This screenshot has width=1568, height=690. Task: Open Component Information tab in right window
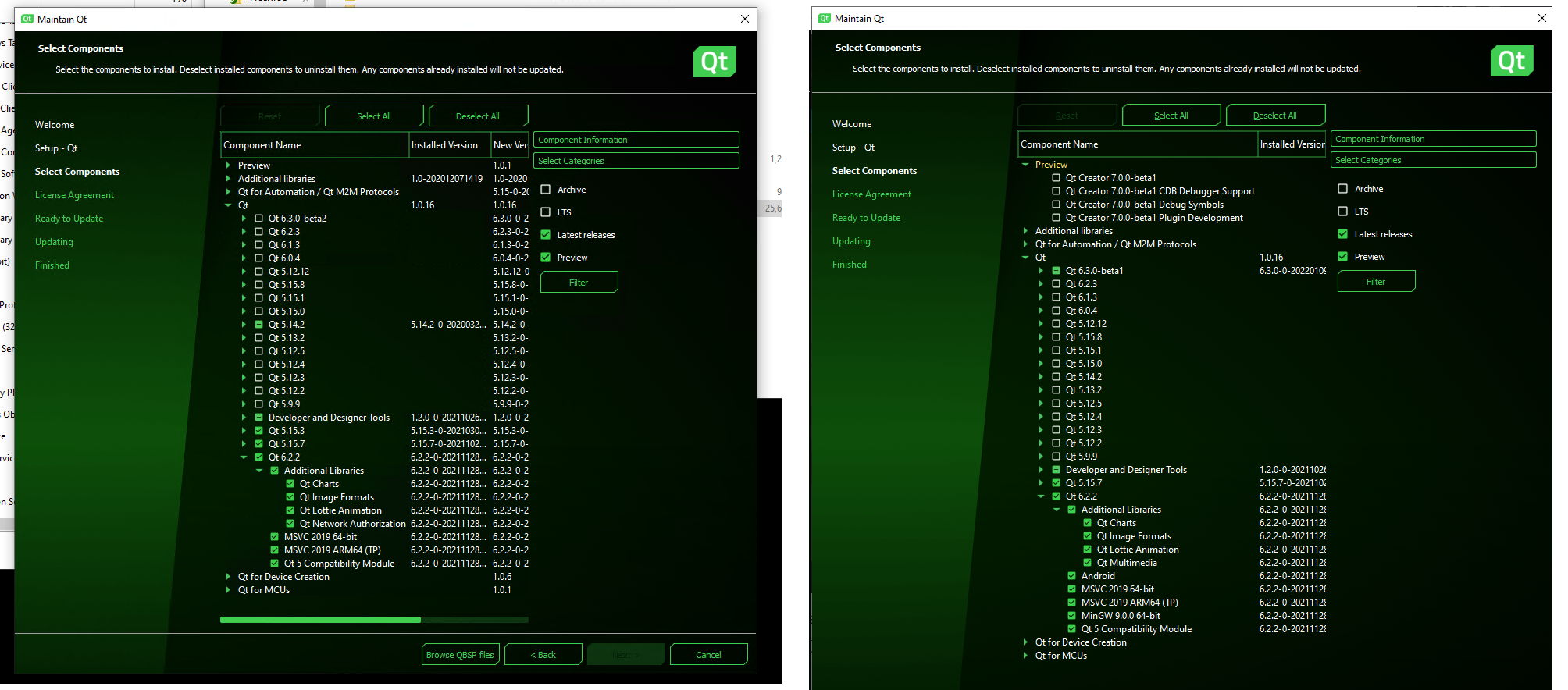click(1434, 139)
